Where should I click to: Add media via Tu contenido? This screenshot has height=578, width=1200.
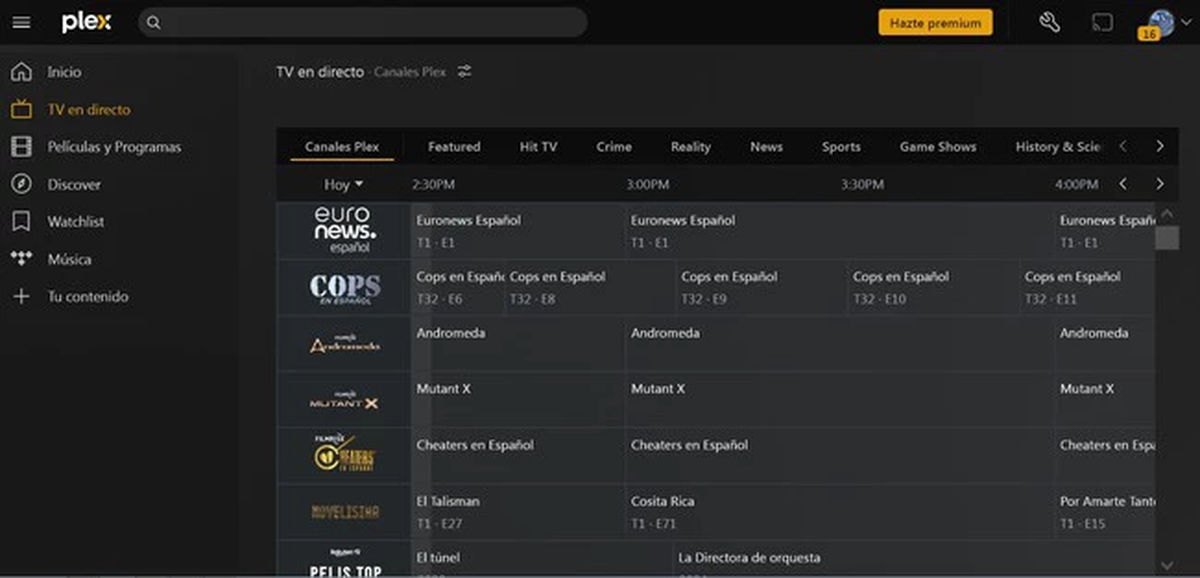pyautogui.click(x=88, y=296)
